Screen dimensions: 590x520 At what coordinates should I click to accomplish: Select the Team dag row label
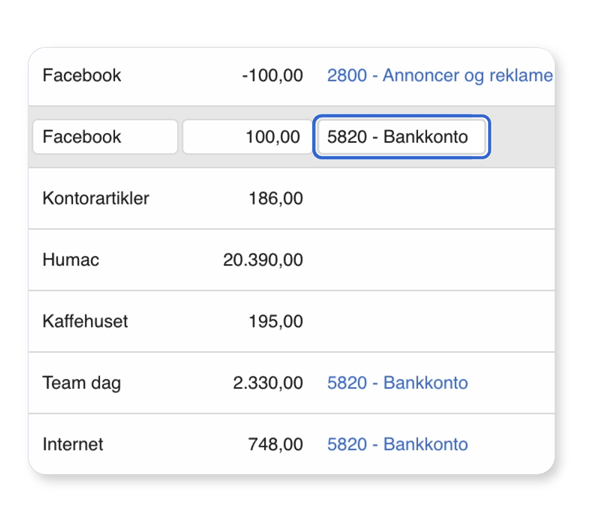click(x=82, y=383)
